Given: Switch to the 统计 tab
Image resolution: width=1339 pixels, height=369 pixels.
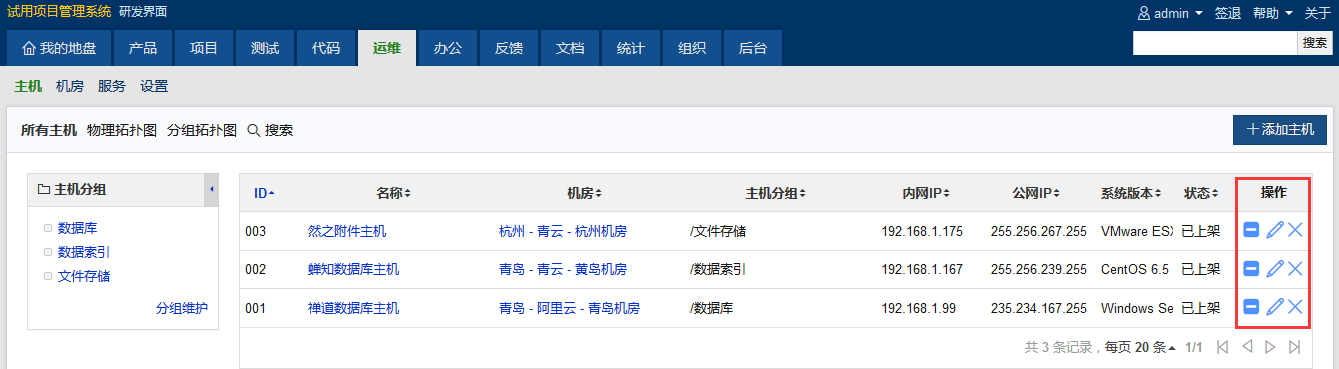Looking at the screenshot, I should pos(630,48).
